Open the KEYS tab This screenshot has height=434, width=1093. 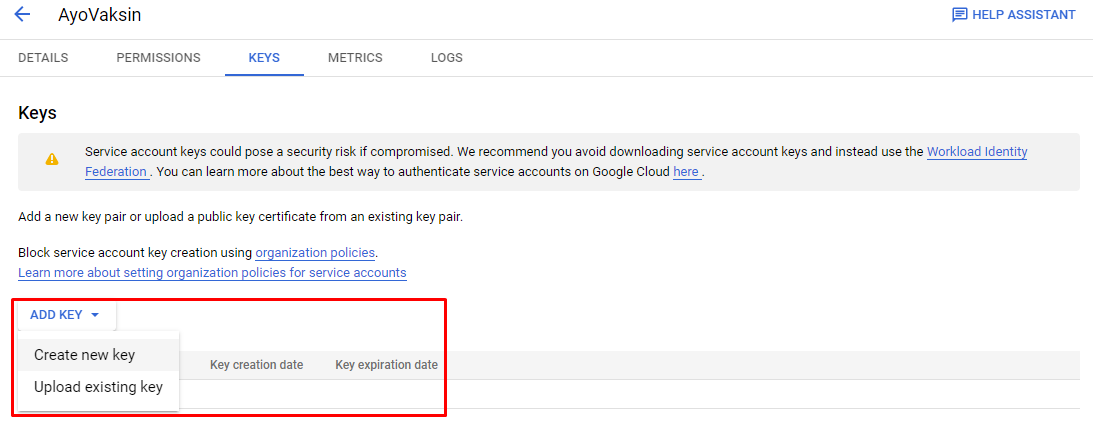(264, 58)
